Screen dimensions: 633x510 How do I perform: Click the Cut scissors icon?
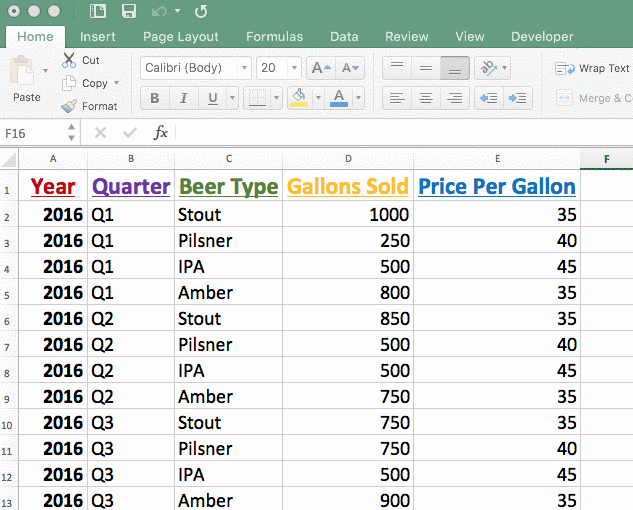pyautogui.click(x=69, y=60)
